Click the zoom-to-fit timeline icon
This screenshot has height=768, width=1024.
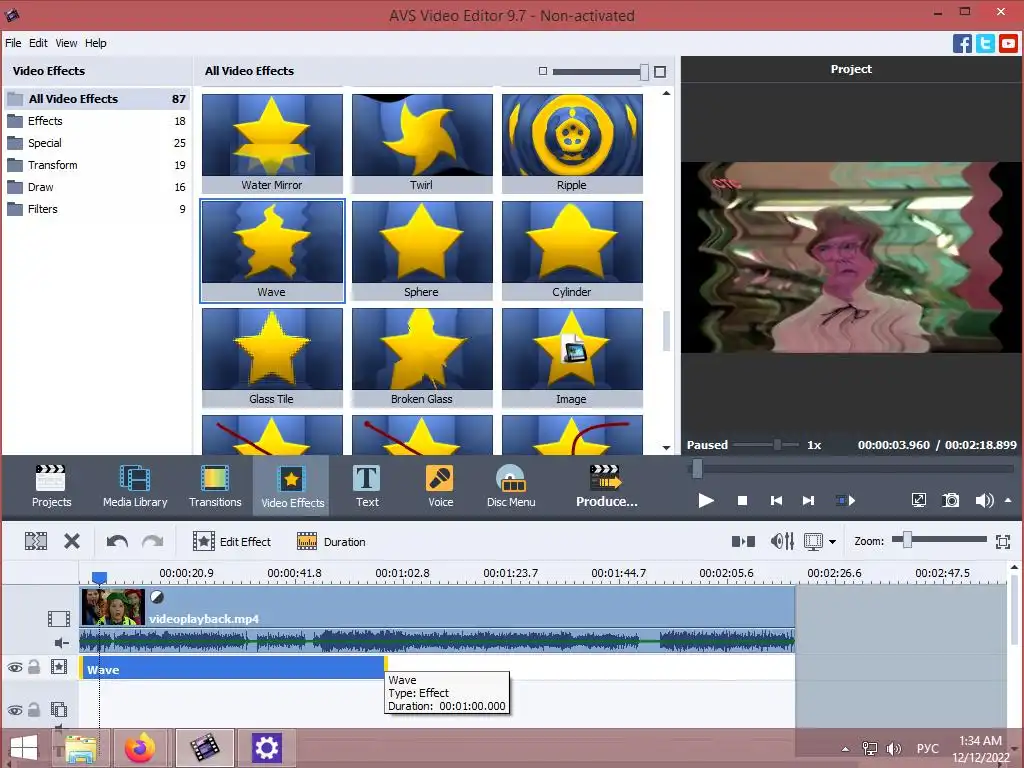[x=1002, y=541]
